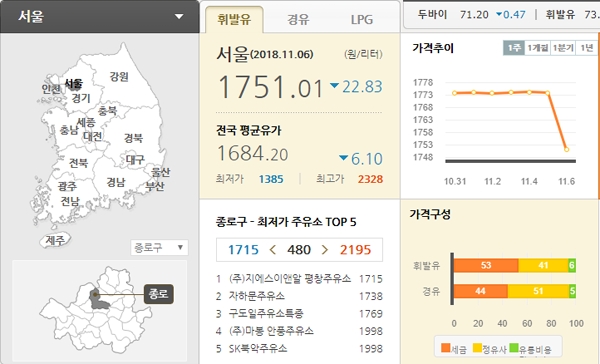Click the 가격구성 heading
The width and height of the screenshot is (600, 364).
[430, 214]
